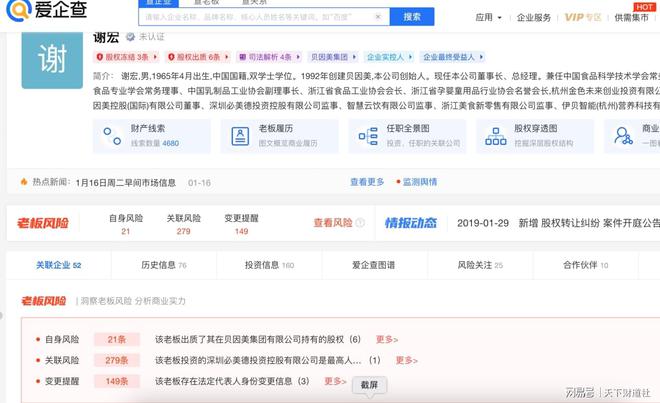
Task: Switch to the 风险关注 25 tab
Action: 480,265
